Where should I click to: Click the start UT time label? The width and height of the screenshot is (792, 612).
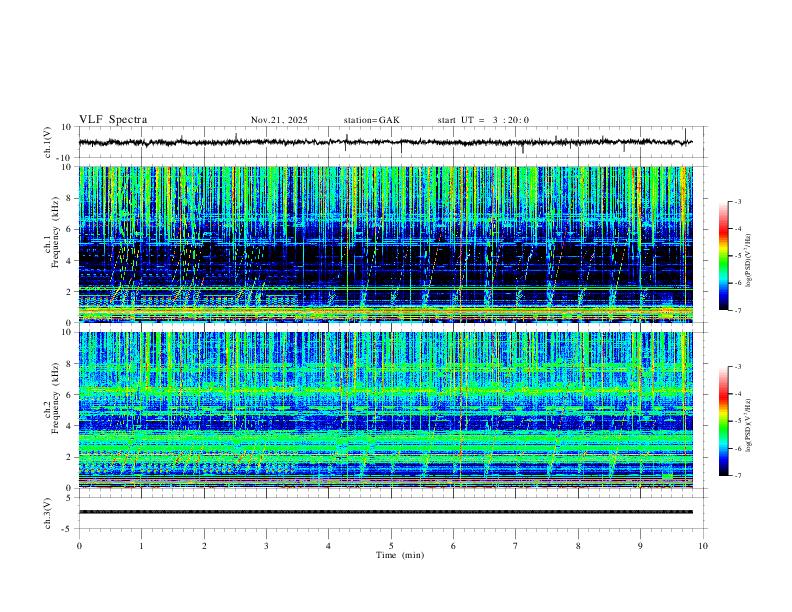coord(483,120)
